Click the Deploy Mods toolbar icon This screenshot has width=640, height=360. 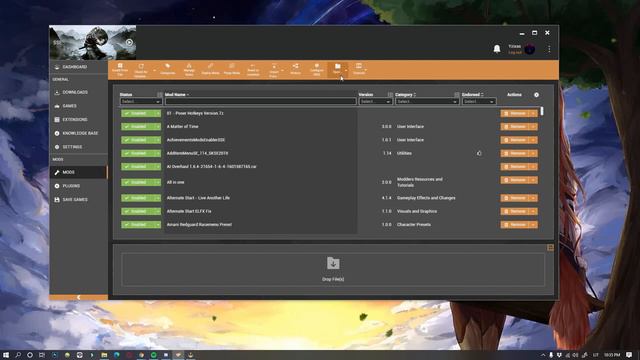point(210,69)
